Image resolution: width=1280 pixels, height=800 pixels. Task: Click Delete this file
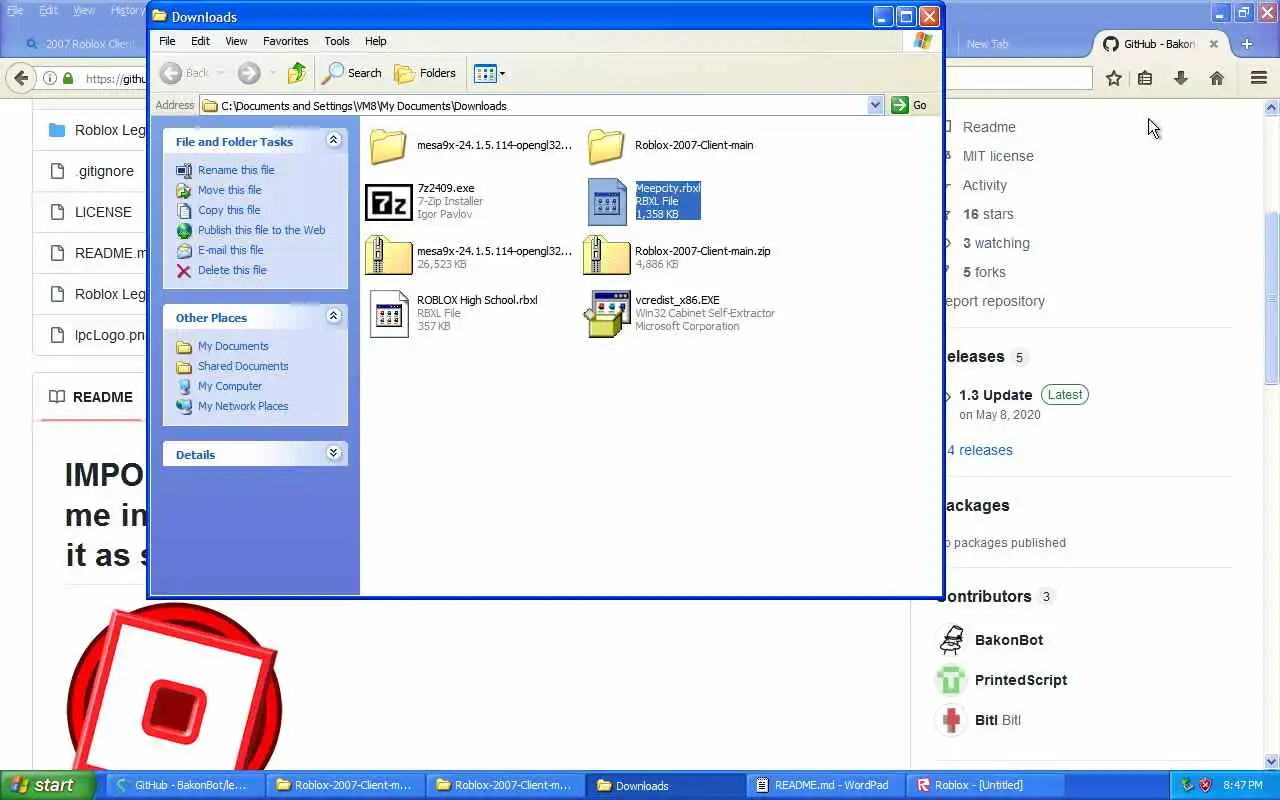[232, 270]
